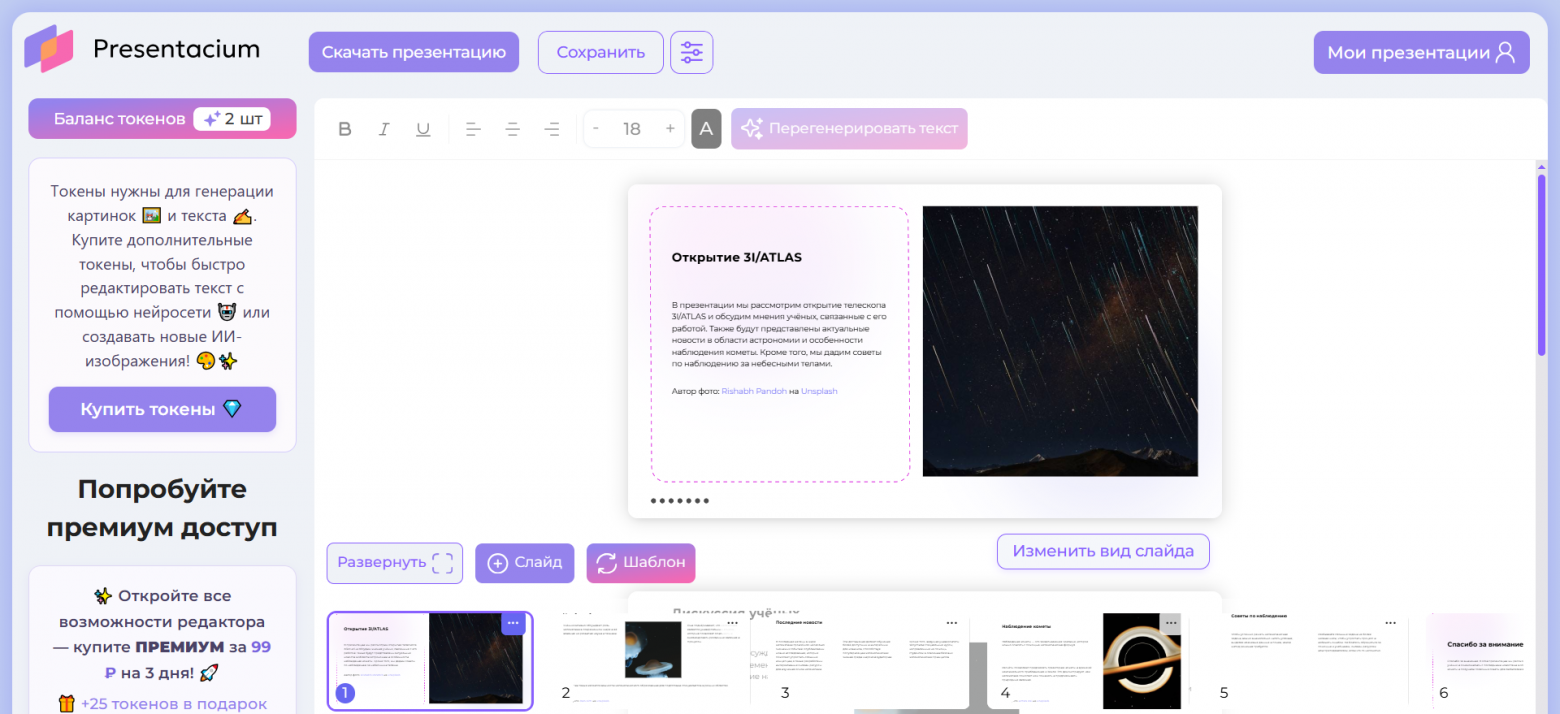Open Rishabh Pandoh photo author link
1560x714 pixels.
pyautogui.click(x=753, y=391)
